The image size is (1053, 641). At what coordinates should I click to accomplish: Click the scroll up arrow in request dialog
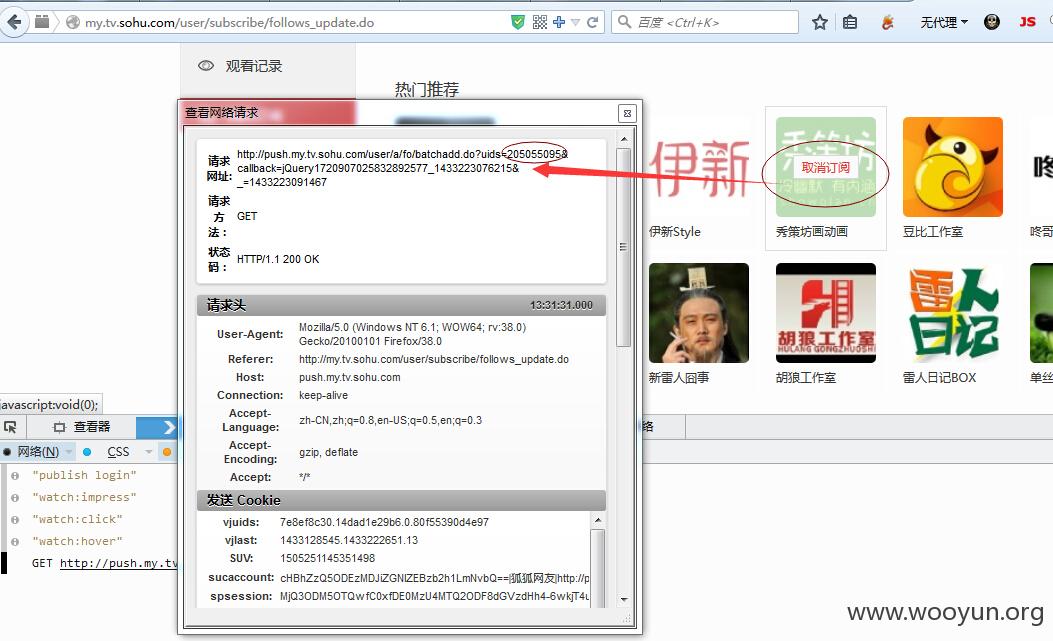point(624,139)
